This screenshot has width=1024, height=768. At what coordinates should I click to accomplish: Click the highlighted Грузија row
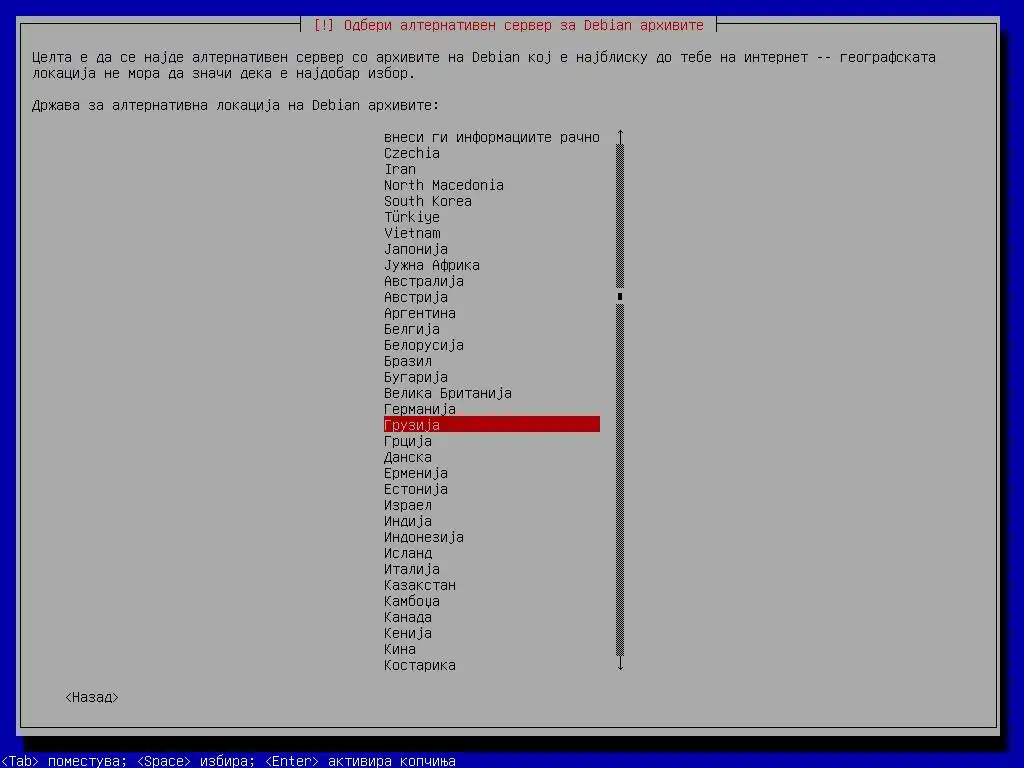point(491,425)
